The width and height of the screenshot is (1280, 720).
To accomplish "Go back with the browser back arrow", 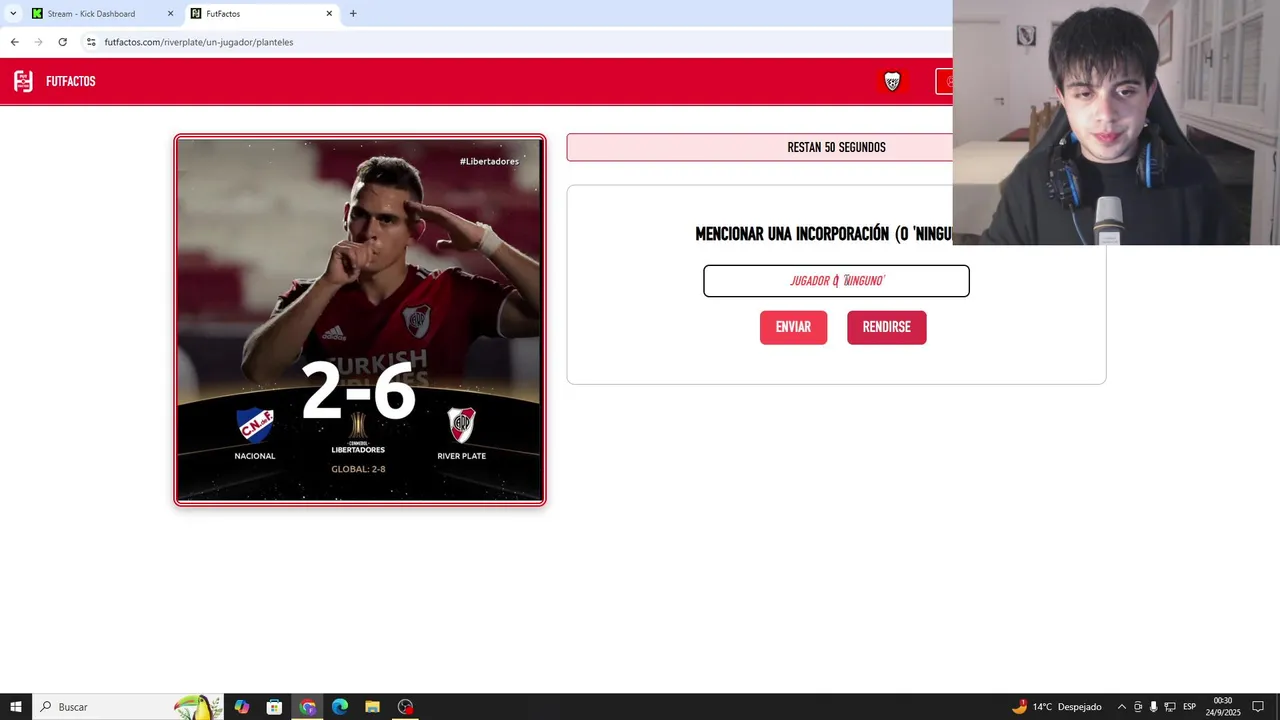I will [x=14, y=42].
